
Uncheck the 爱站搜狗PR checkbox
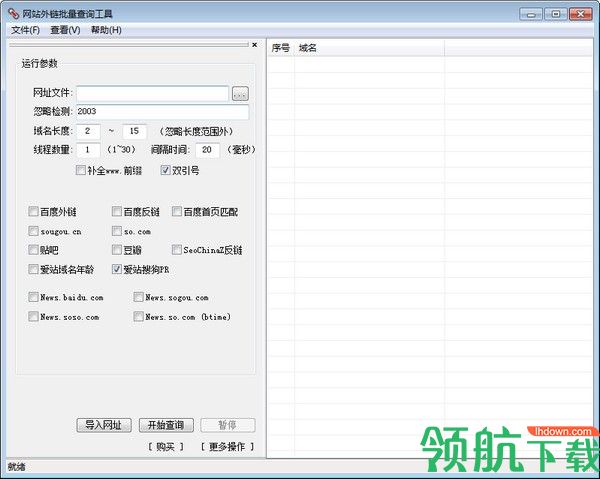(x=117, y=269)
